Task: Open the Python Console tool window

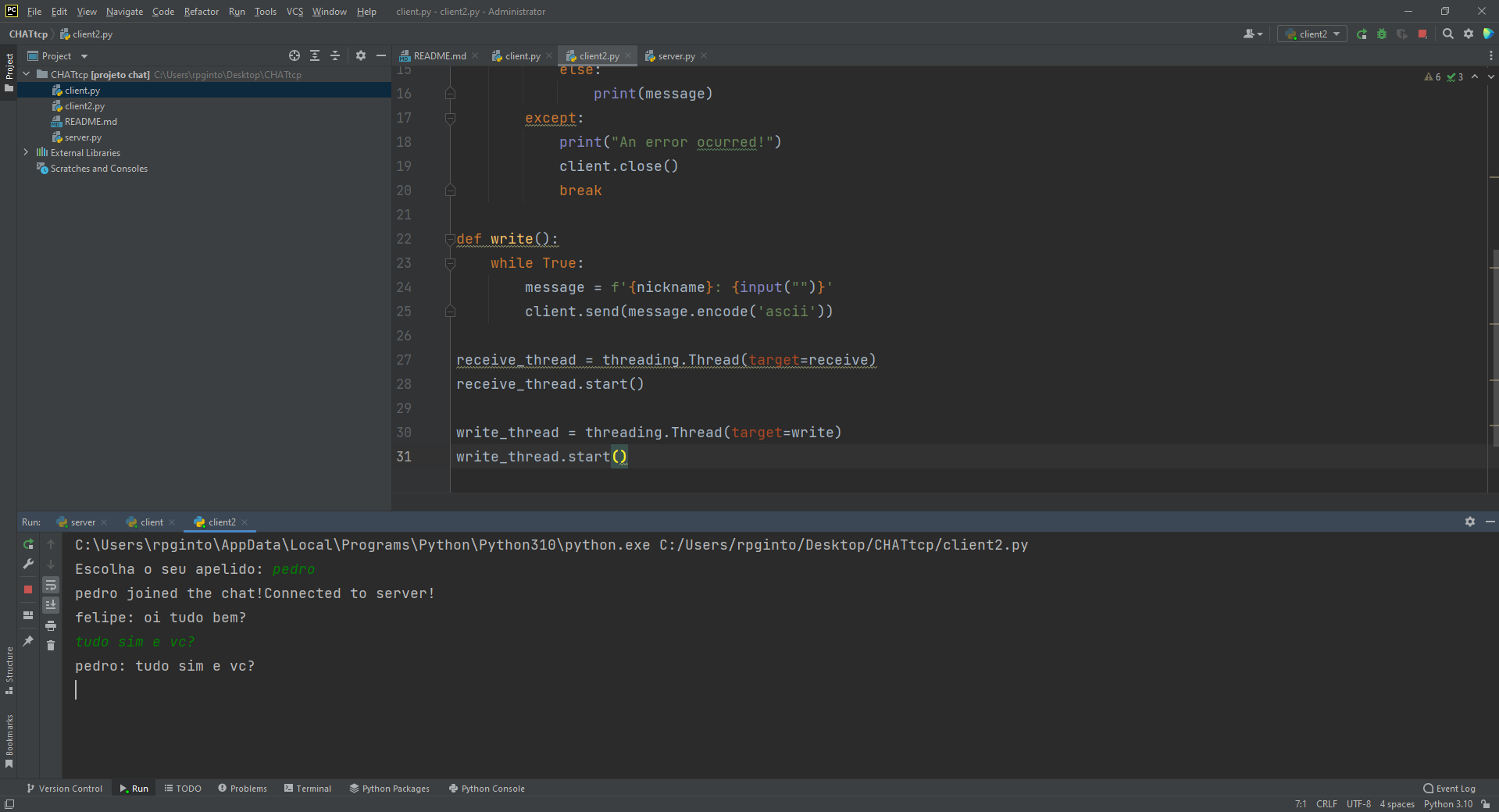Action: click(x=487, y=788)
